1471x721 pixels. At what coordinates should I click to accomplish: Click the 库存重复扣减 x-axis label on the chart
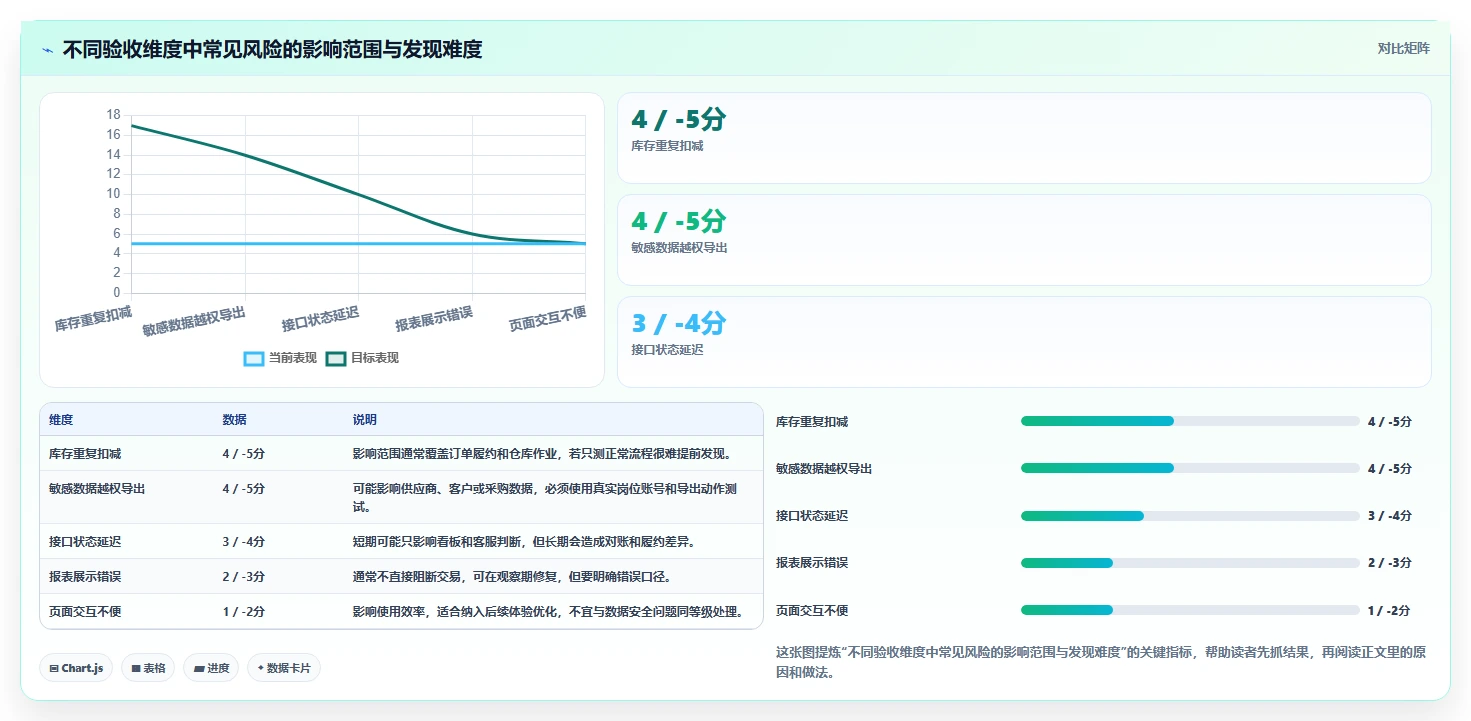[93, 319]
